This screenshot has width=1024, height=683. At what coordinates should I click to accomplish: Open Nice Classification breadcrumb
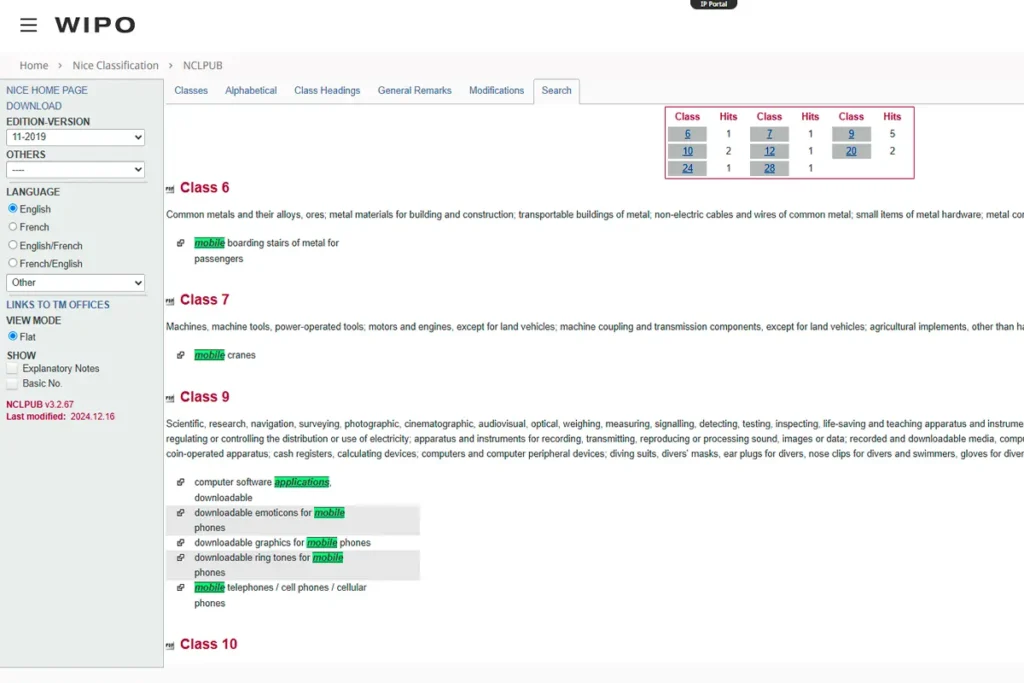point(116,65)
